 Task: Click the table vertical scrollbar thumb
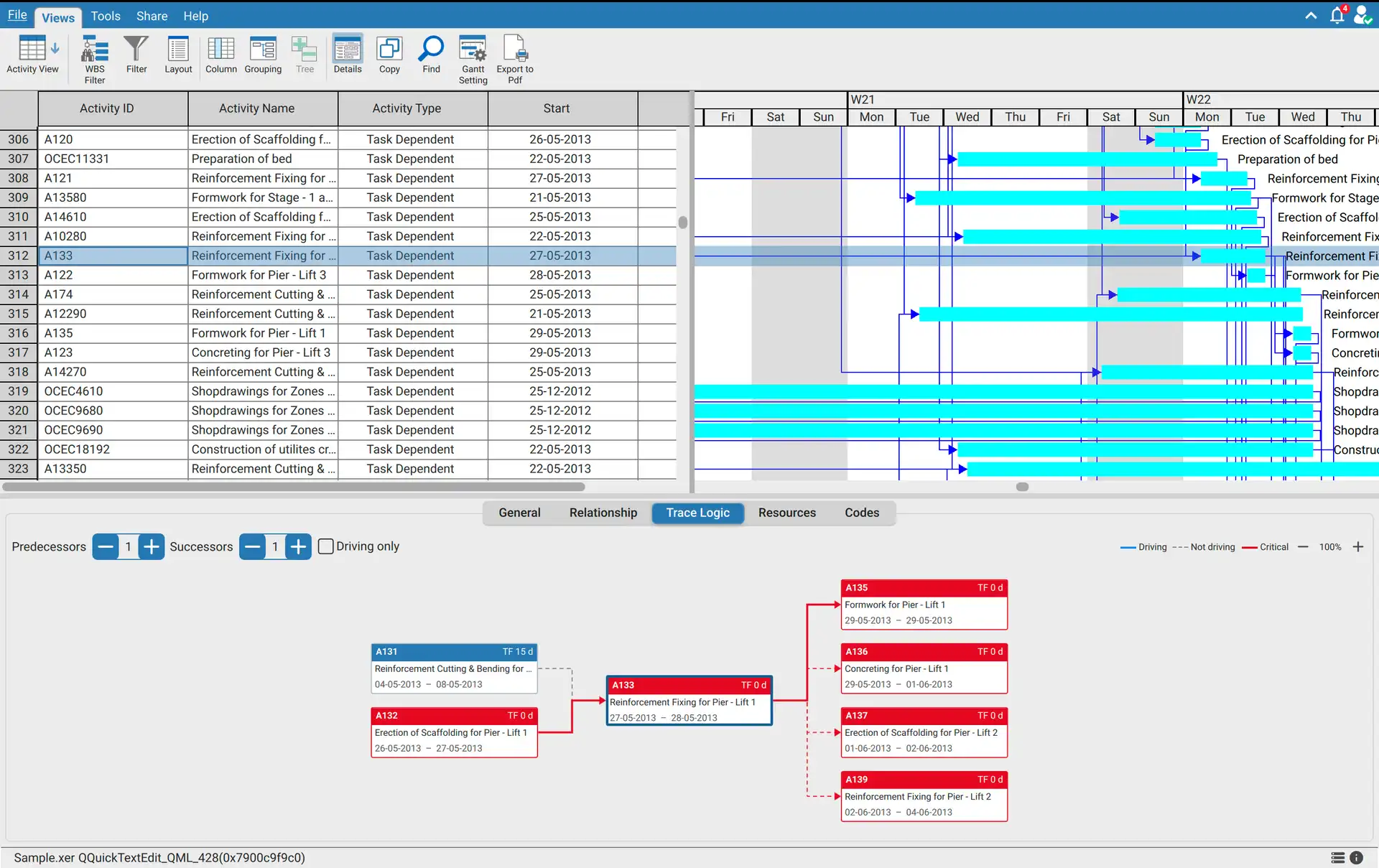pyautogui.click(x=683, y=223)
